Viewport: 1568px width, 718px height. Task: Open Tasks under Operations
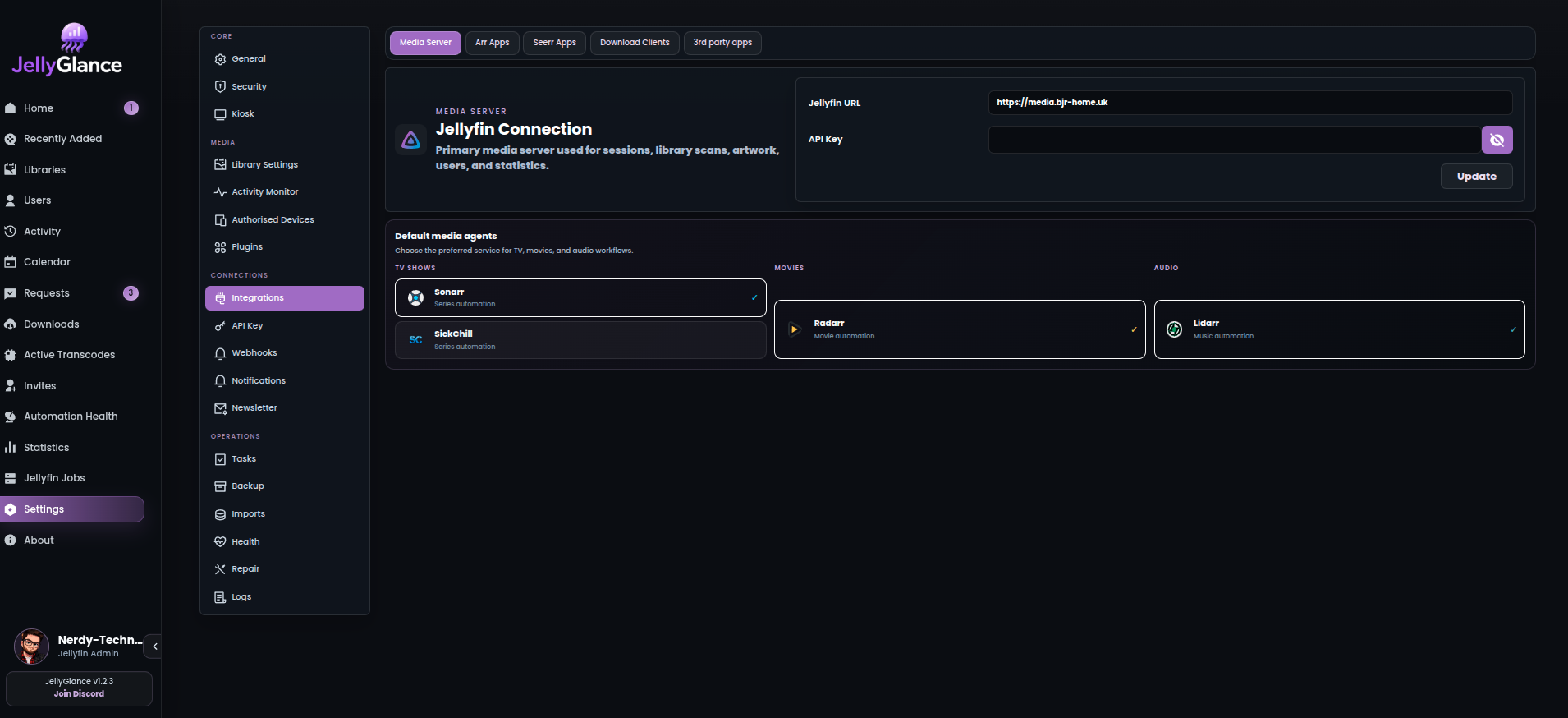click(x=284, y=459)
